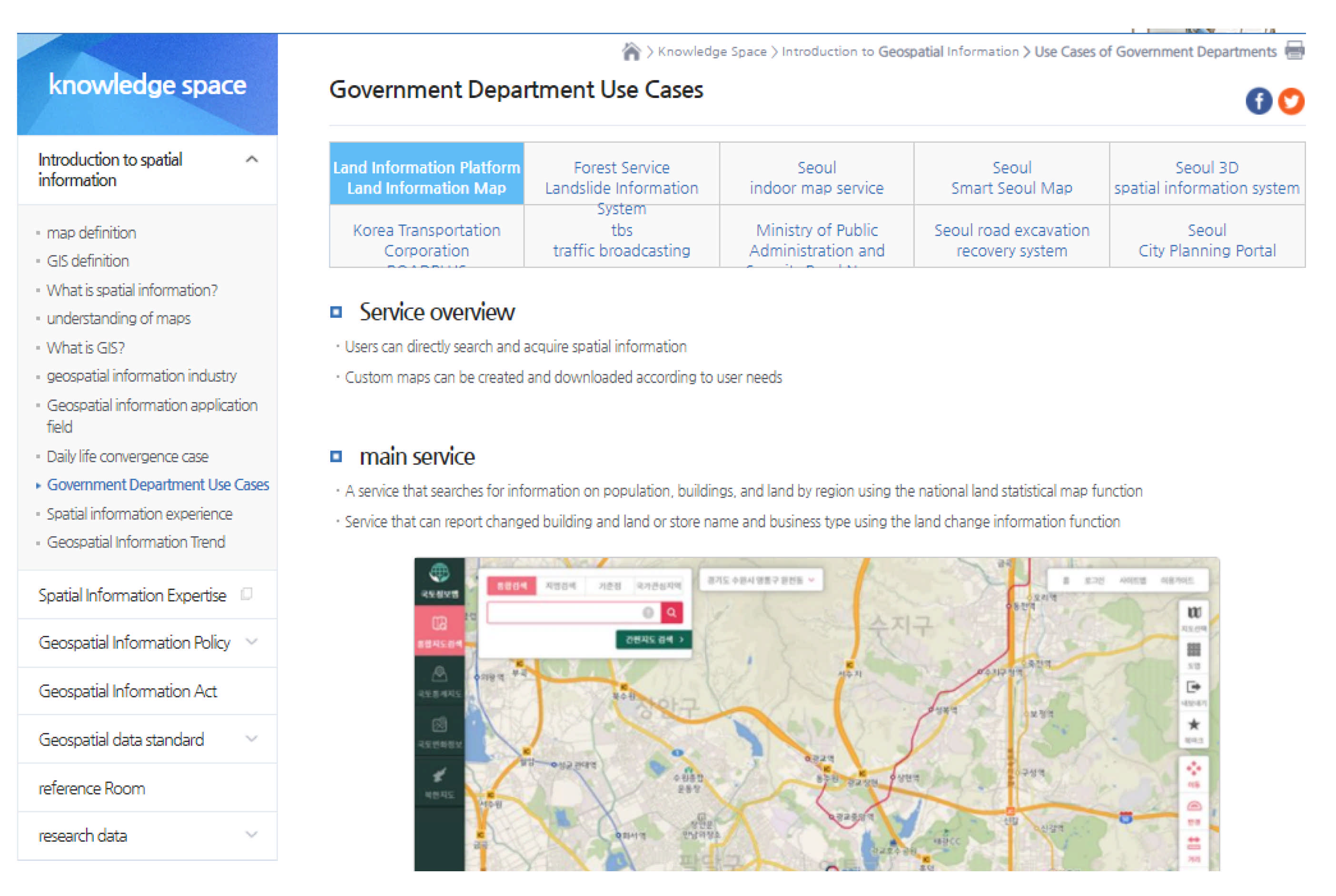Click the globe logo in map sidebar
This screenshot has width=1336, height=896.
point(439,572)
